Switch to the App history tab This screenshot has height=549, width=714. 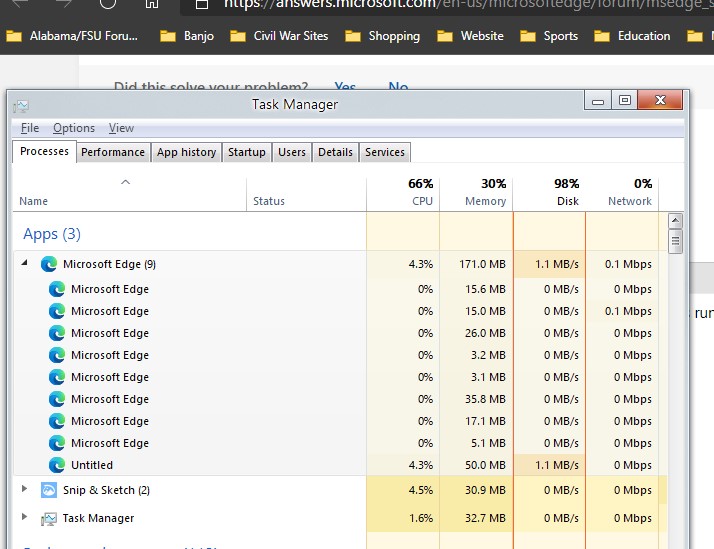pyautogui.click(x=186, y=152)
